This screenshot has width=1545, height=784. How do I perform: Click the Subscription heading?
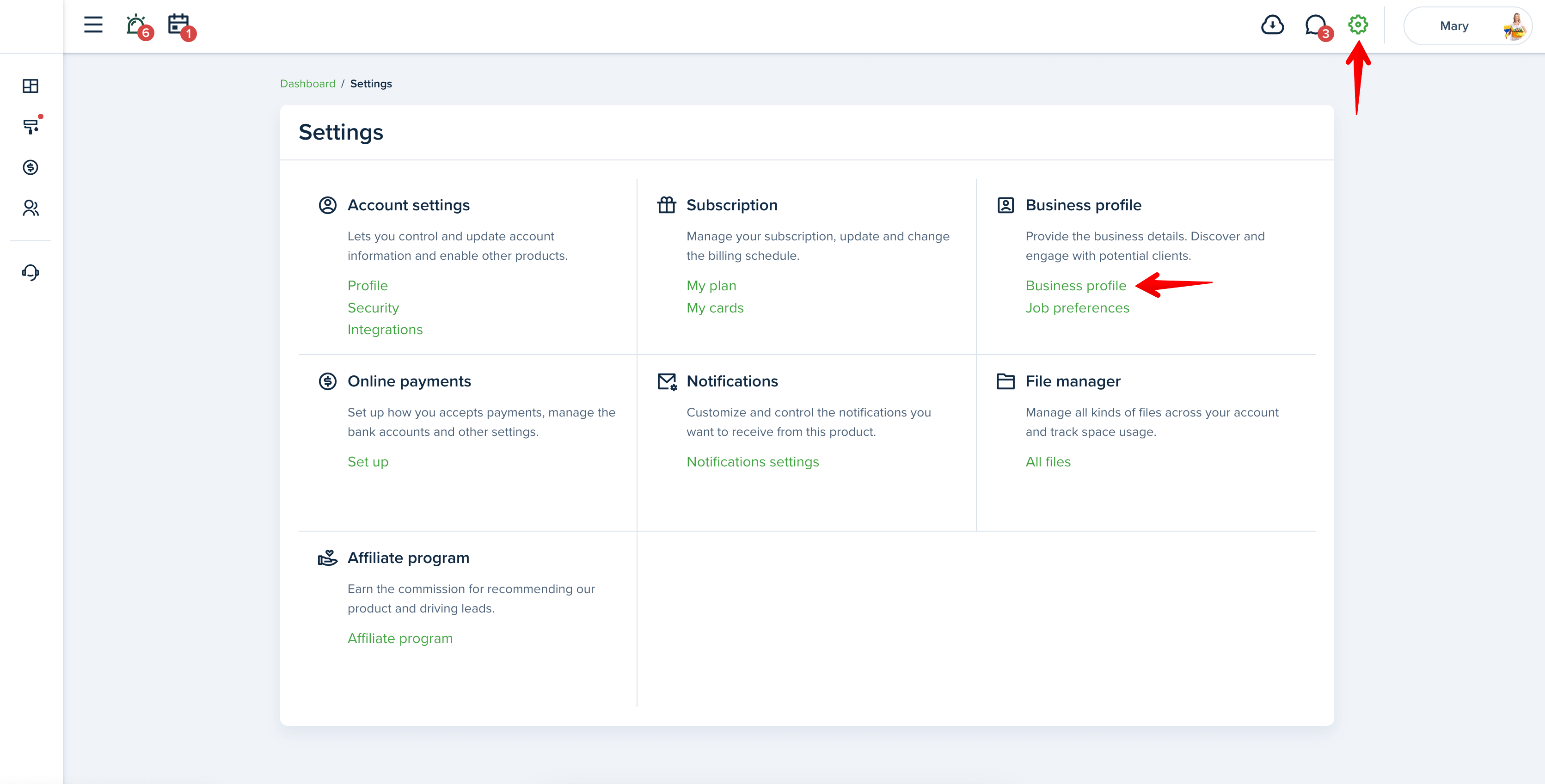click(732, 205)
